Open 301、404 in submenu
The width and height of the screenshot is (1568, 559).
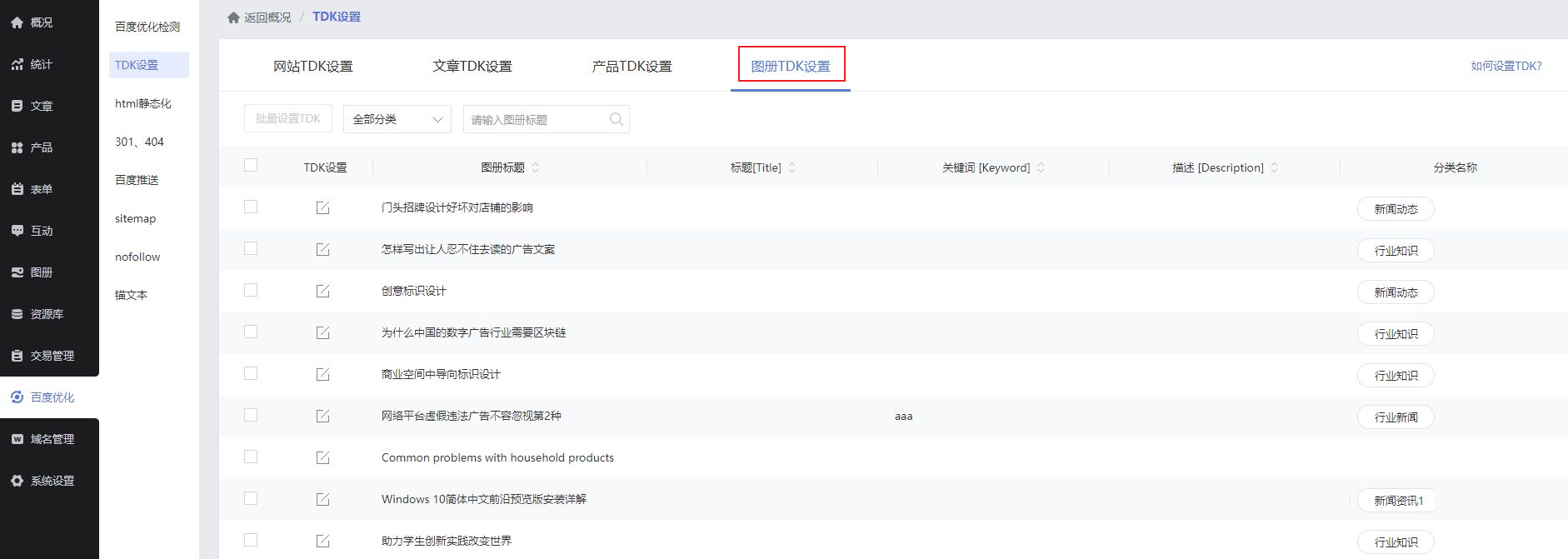tap(139, 142)
